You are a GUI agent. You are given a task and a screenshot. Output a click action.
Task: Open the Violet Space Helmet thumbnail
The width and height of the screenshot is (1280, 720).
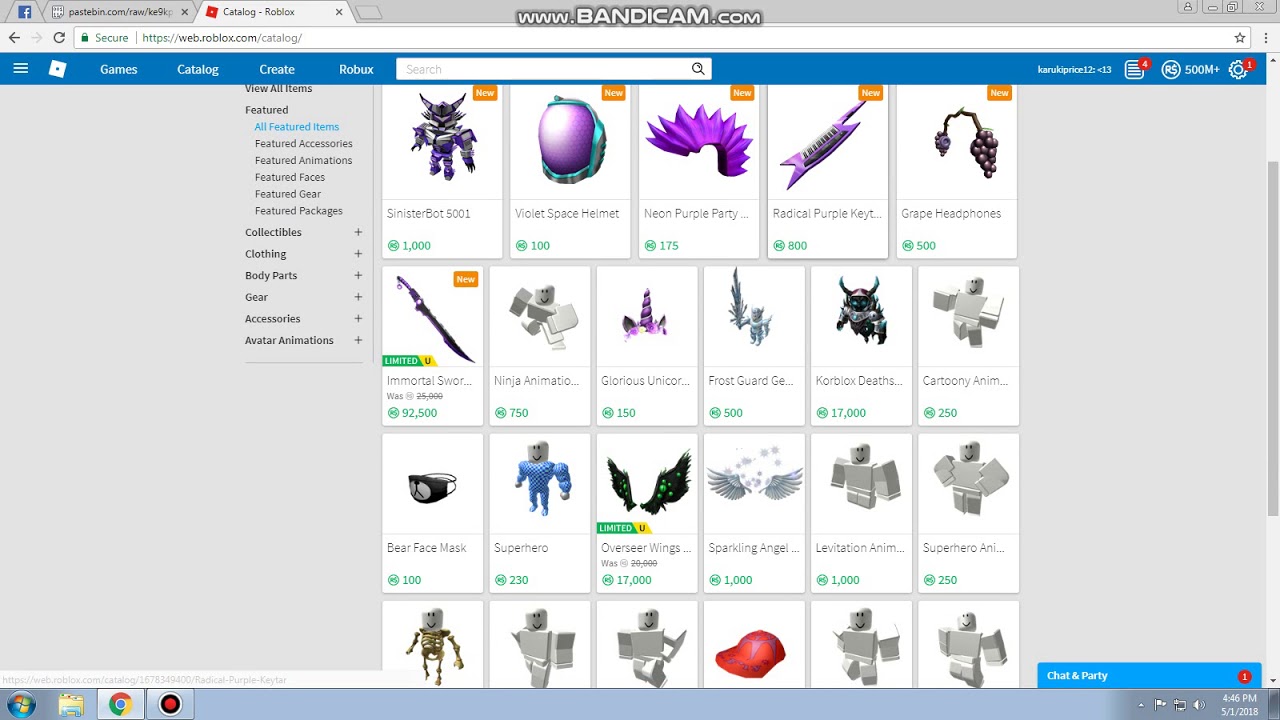coord(570,141)
